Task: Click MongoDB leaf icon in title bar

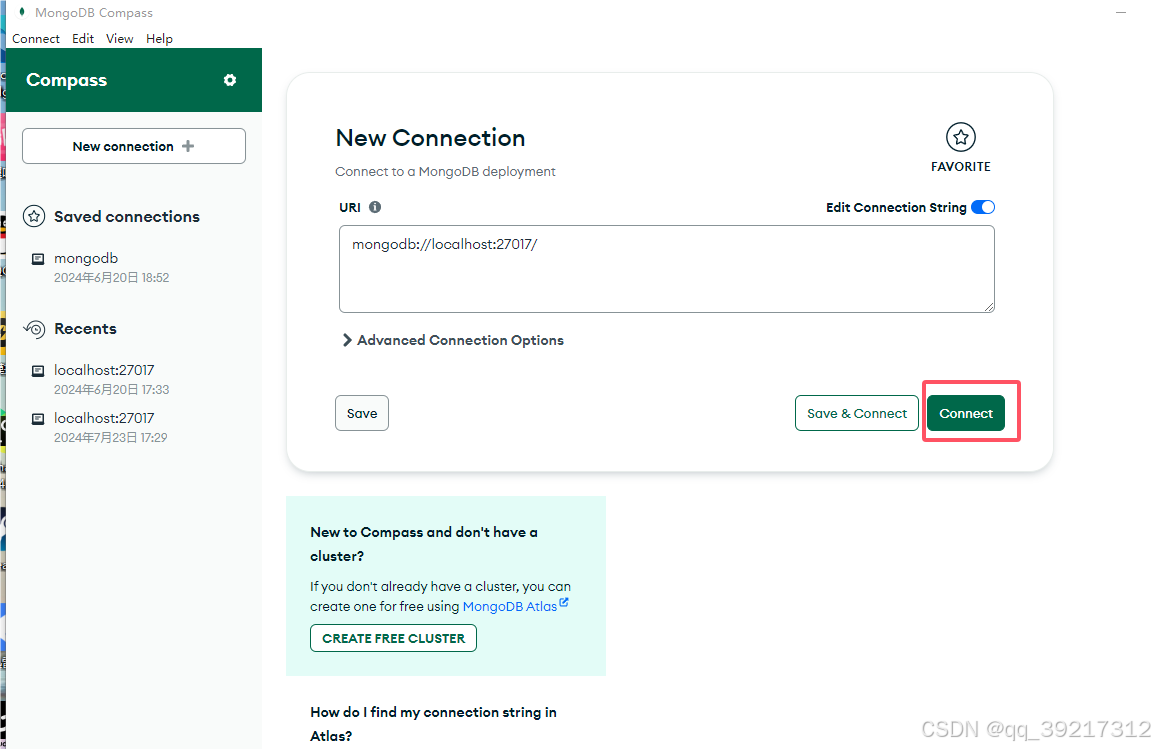Action: click(22, 12)
